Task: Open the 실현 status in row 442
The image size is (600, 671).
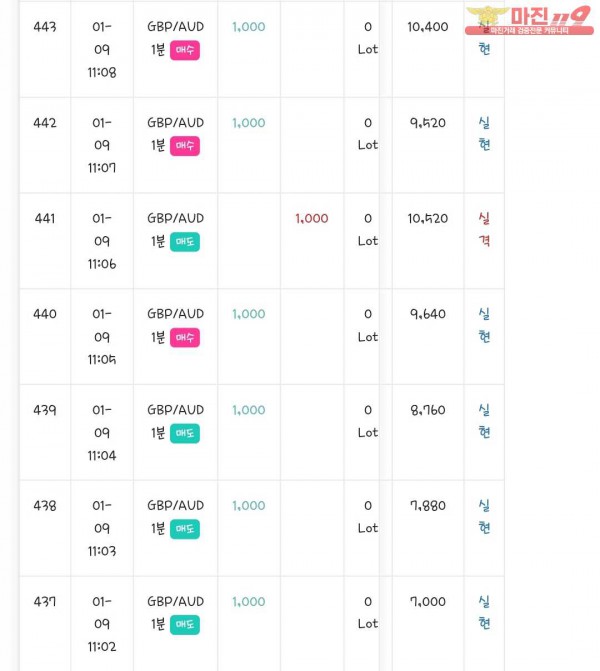Action: [485, 134]
